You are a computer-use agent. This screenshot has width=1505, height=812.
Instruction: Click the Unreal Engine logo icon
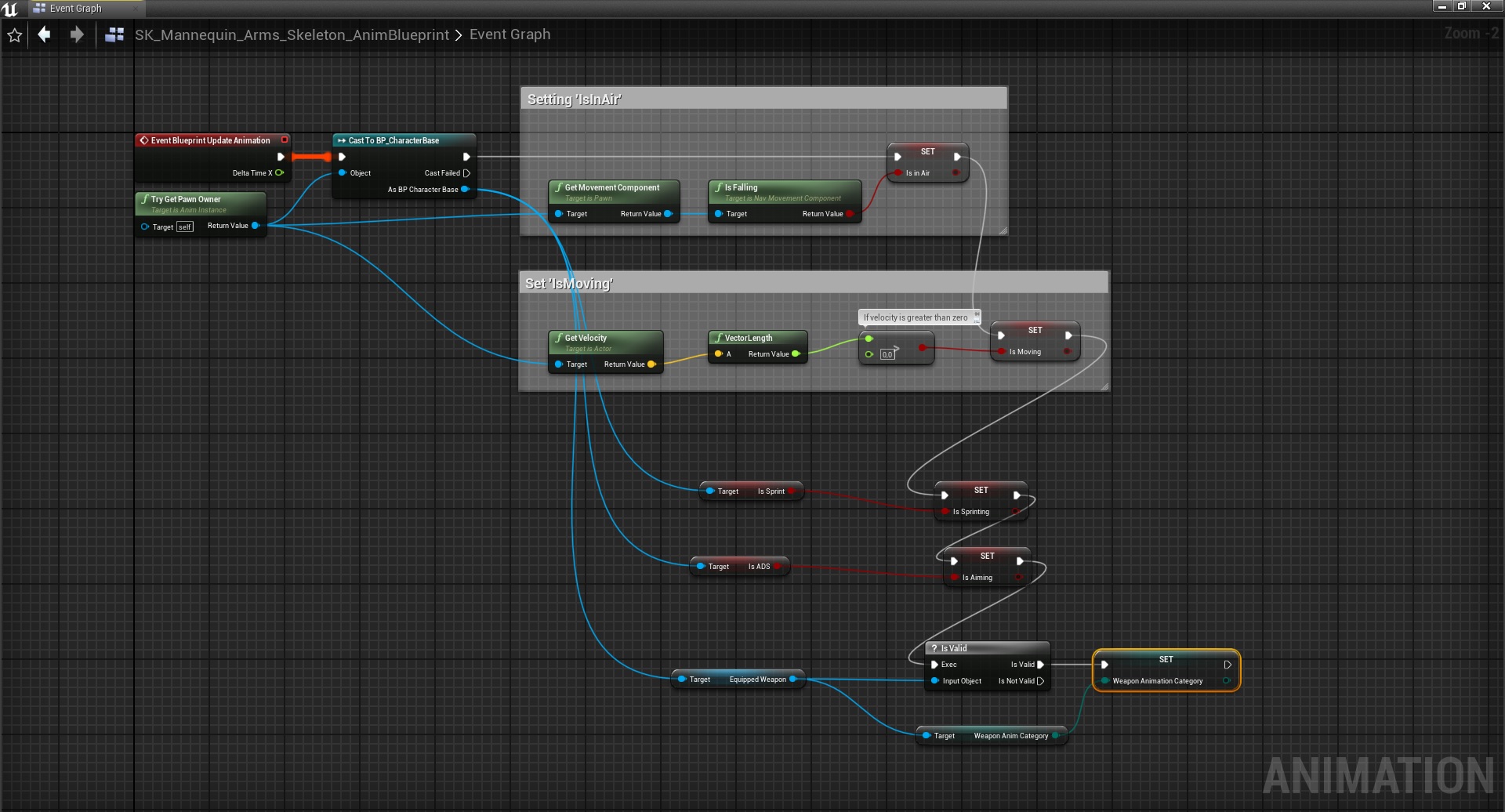coord(10,9)
